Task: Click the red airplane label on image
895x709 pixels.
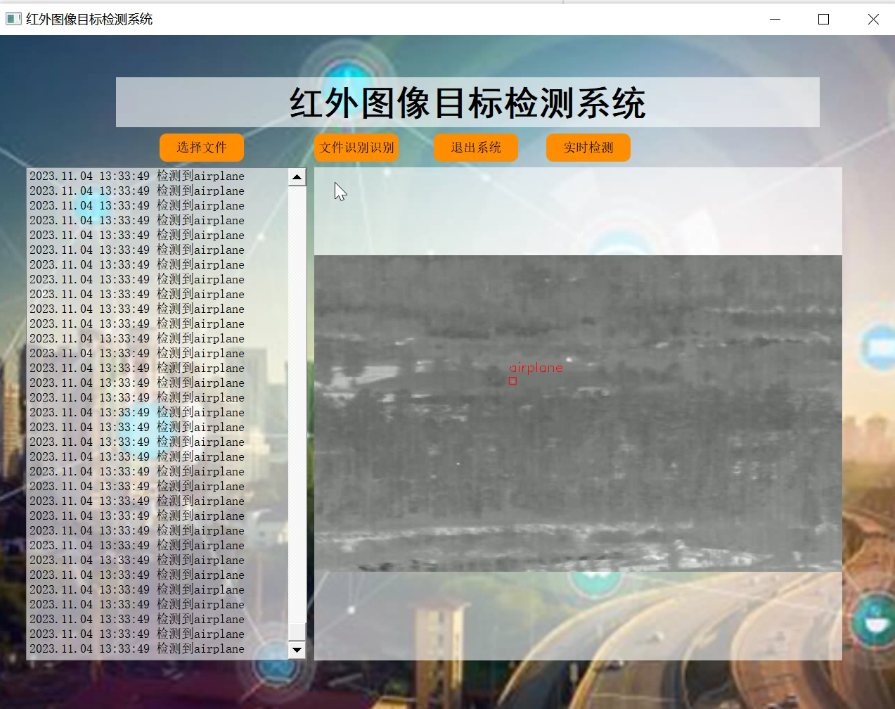Action: (536, 368)
